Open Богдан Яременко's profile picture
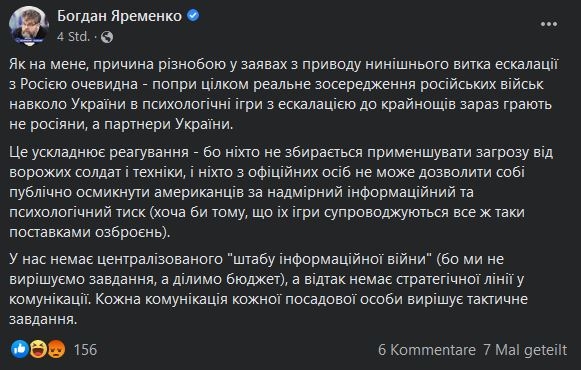The height and width of the screenshot is (370, 581). 29,26
